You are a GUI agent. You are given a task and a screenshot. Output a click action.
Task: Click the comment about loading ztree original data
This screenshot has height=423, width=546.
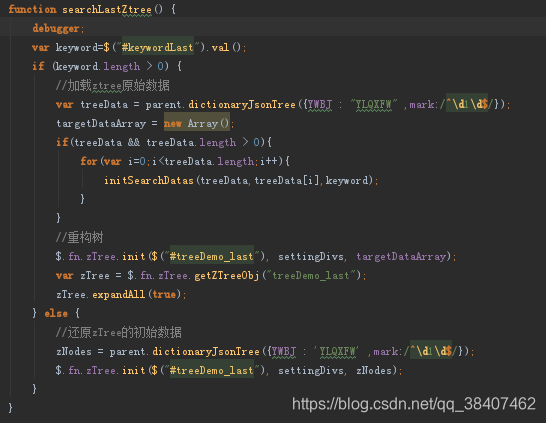pos(113,86)
